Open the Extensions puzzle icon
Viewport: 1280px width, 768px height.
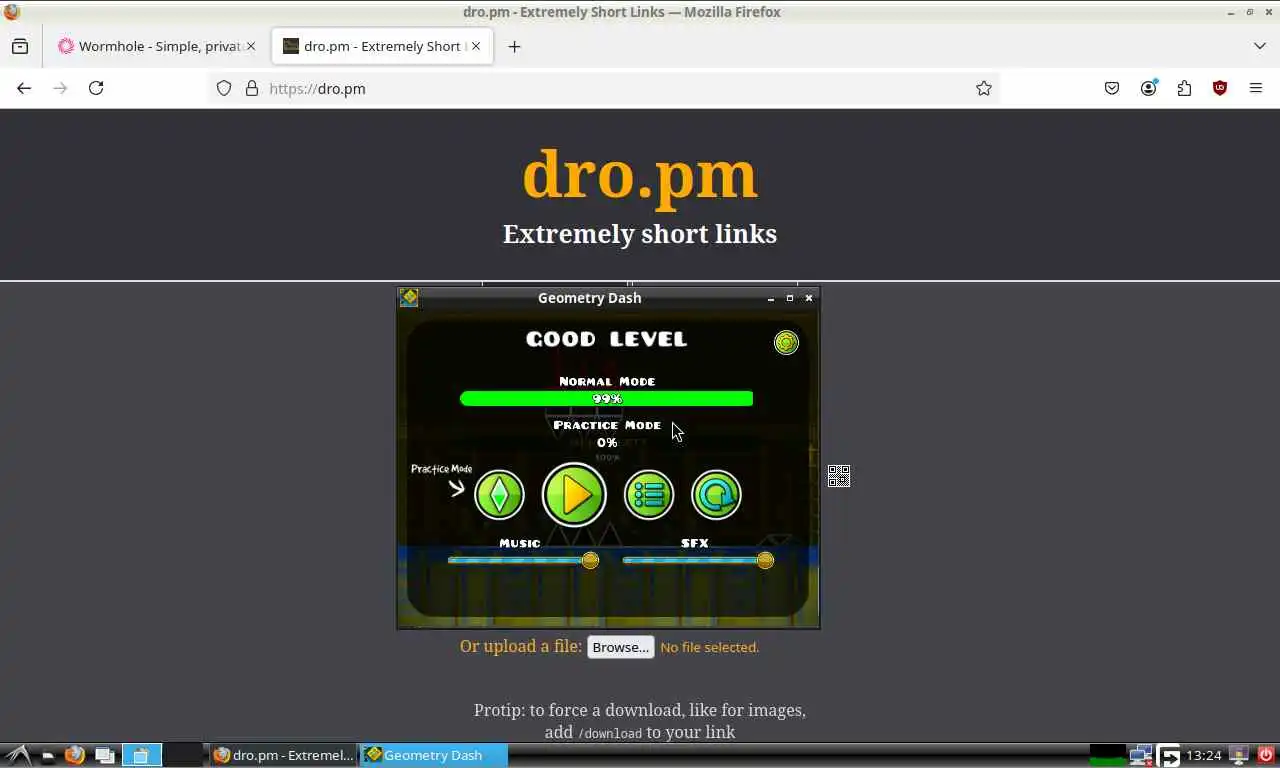click(1184, 88)
